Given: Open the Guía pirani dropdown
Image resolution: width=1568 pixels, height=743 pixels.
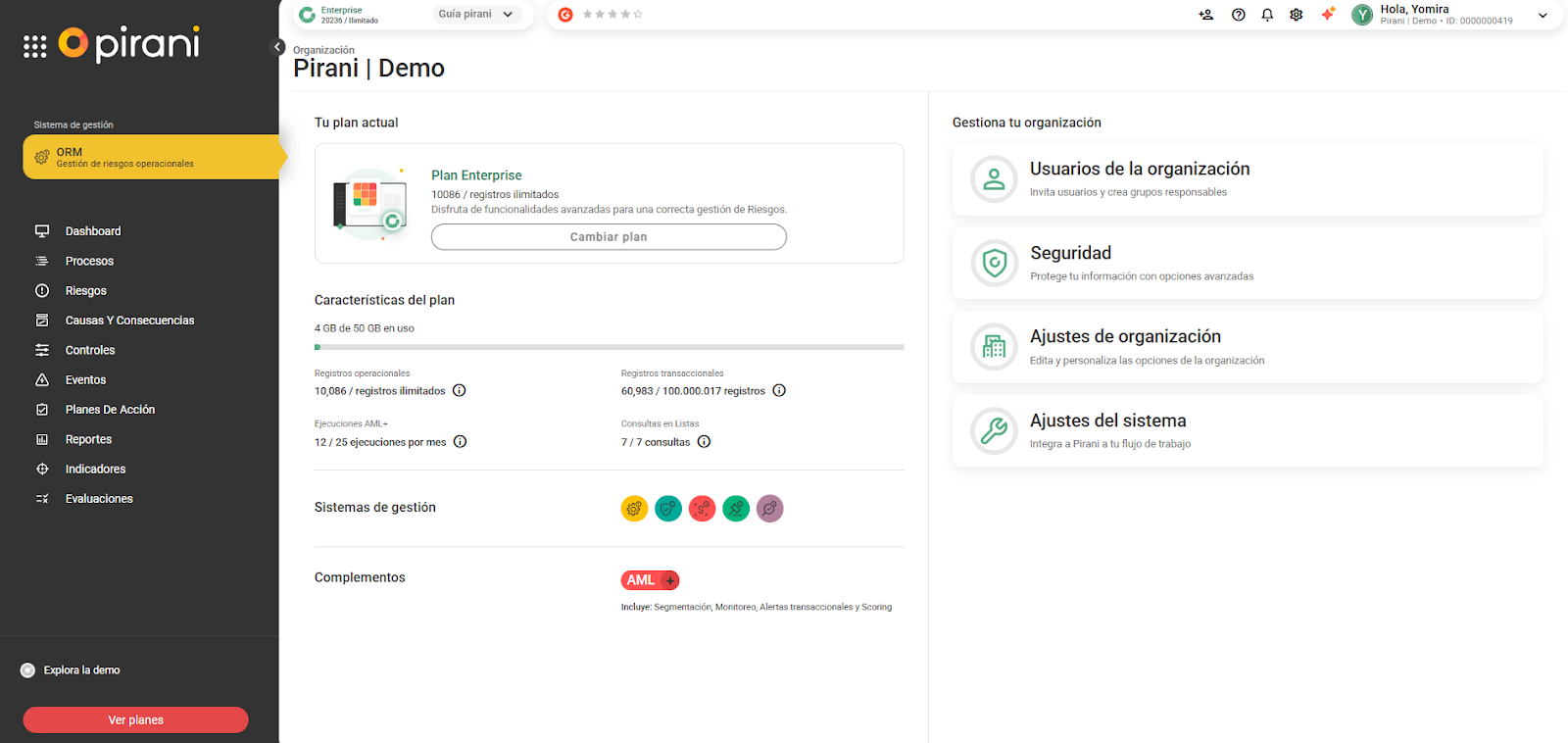Looking at the screenshot, I should [x=476, y=15].
